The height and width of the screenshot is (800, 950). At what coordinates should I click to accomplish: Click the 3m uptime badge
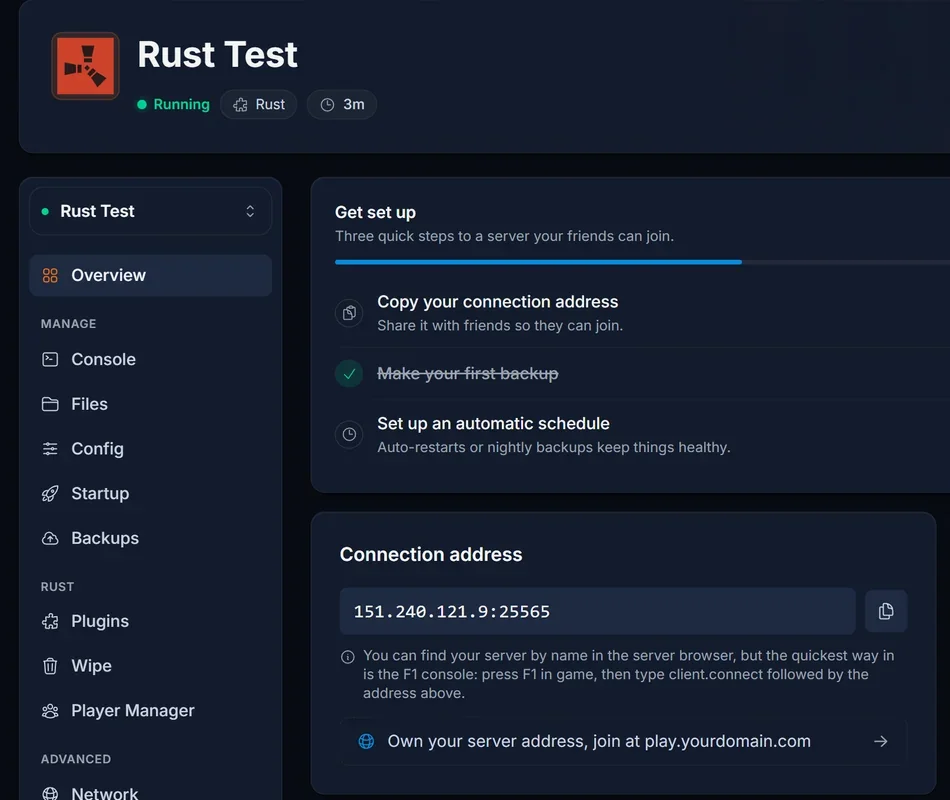(x=342, y=104)
